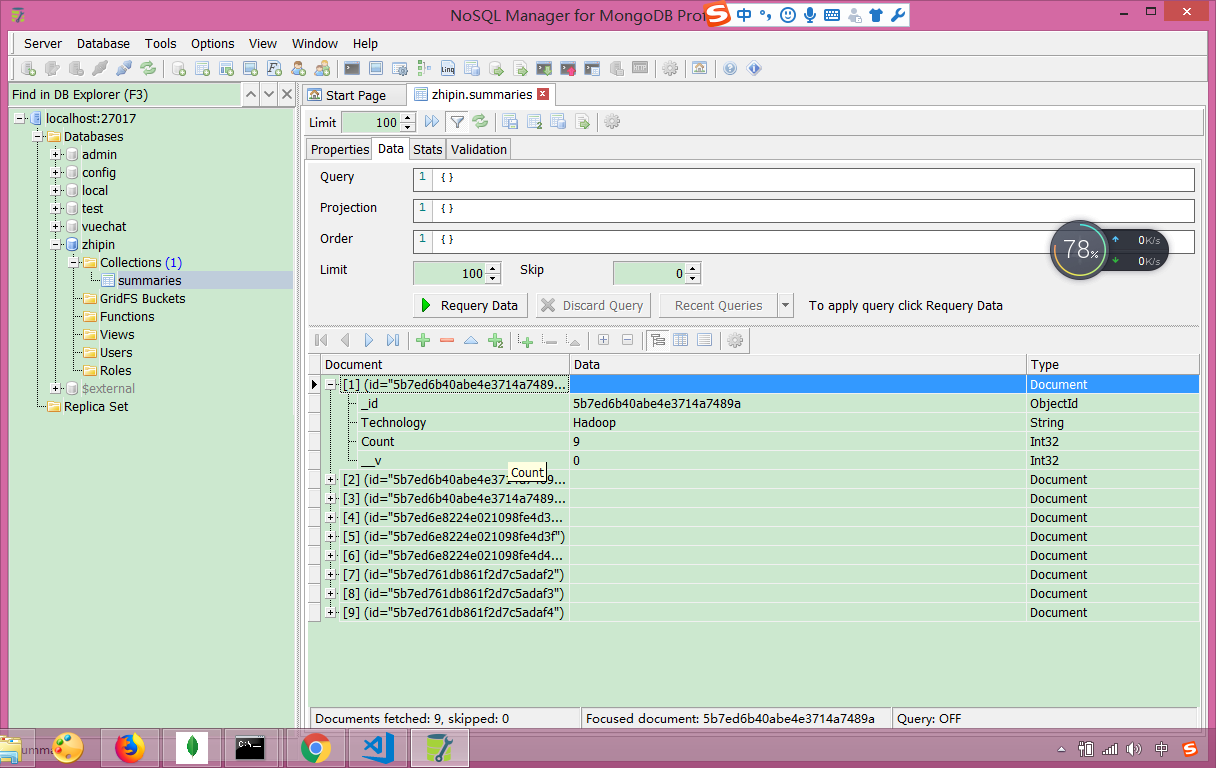Collapse document [1] row
This screenshot has width=1216, height=768.
330,384
